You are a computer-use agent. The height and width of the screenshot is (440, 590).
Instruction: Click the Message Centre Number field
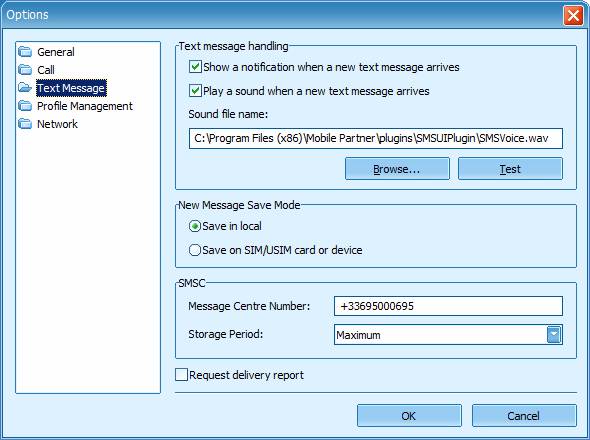(448, 306)
